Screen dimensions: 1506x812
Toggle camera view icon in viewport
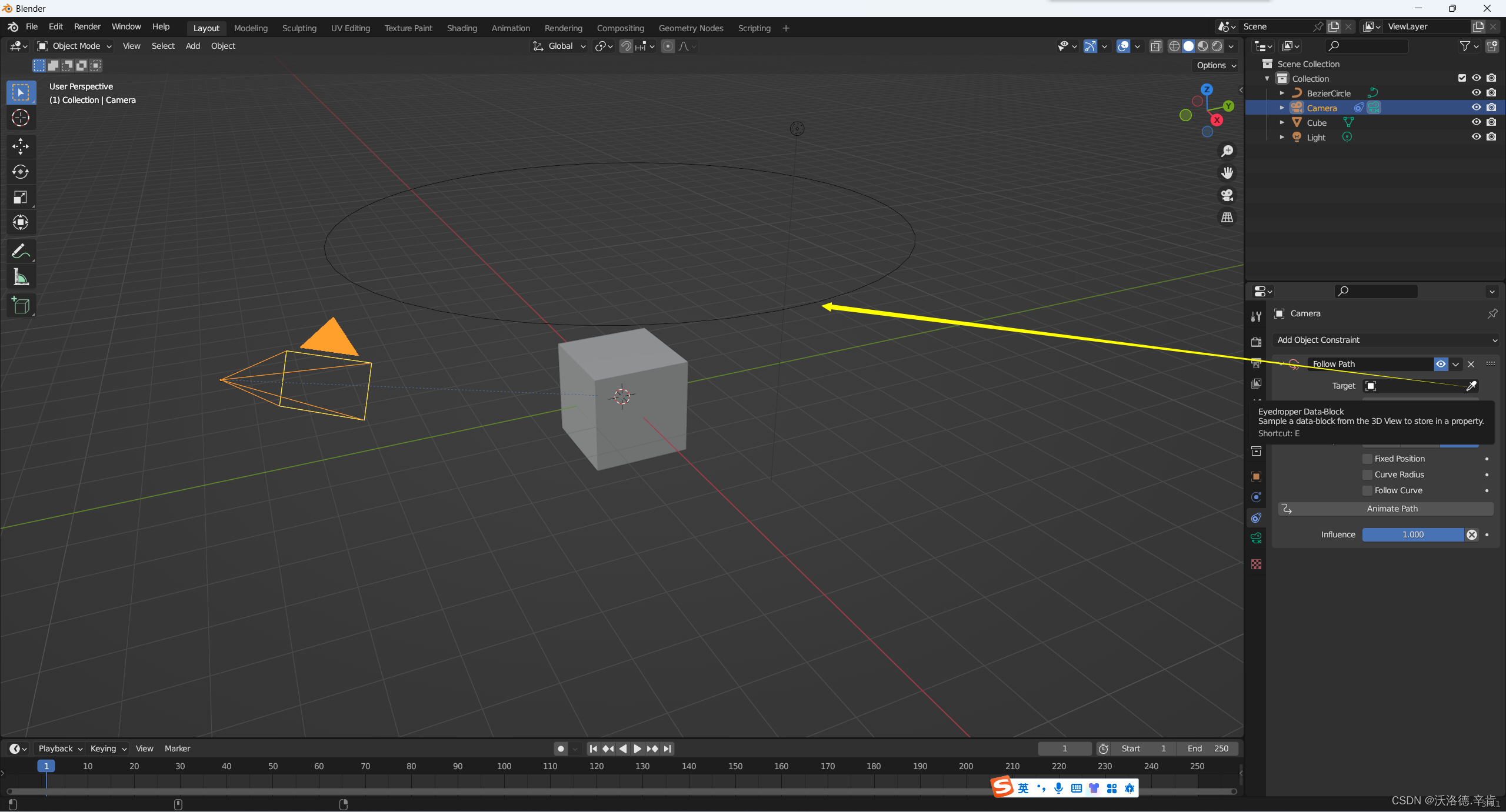(x=1227, y=195)
